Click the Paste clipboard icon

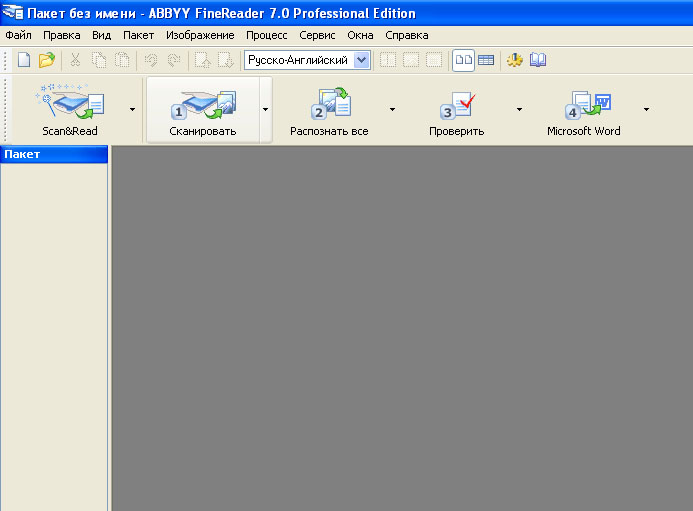122,60
